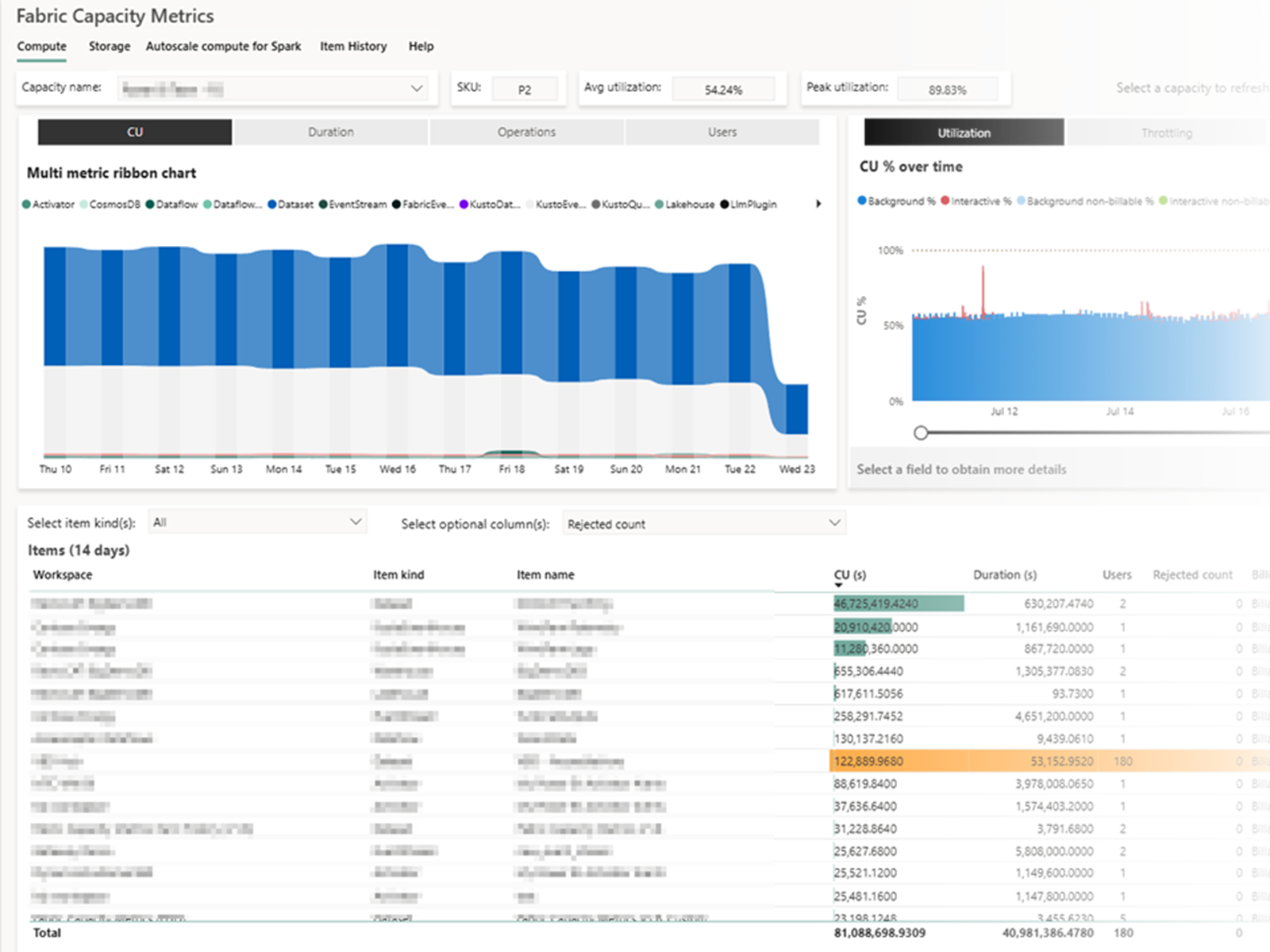Click the Workspace column header
Screen dimensions: 1270x952
coord(62,574)
